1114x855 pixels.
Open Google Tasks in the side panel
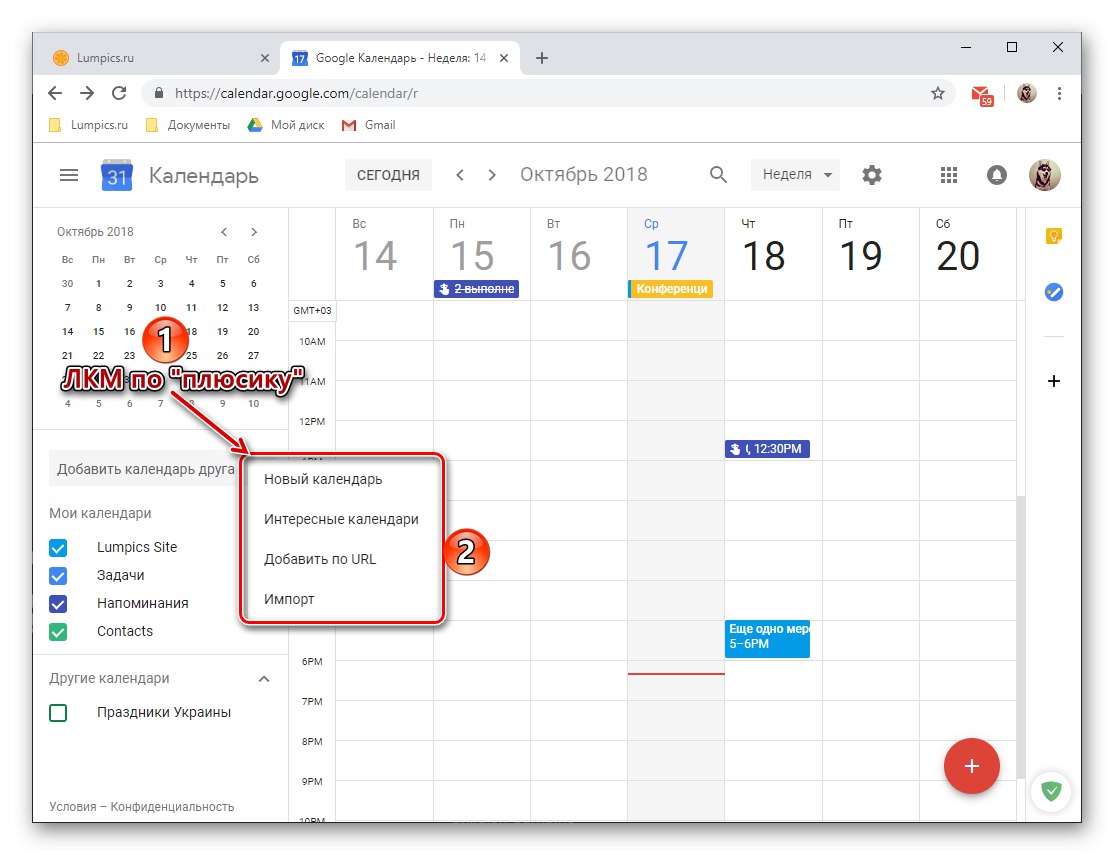click(1053, 292)
